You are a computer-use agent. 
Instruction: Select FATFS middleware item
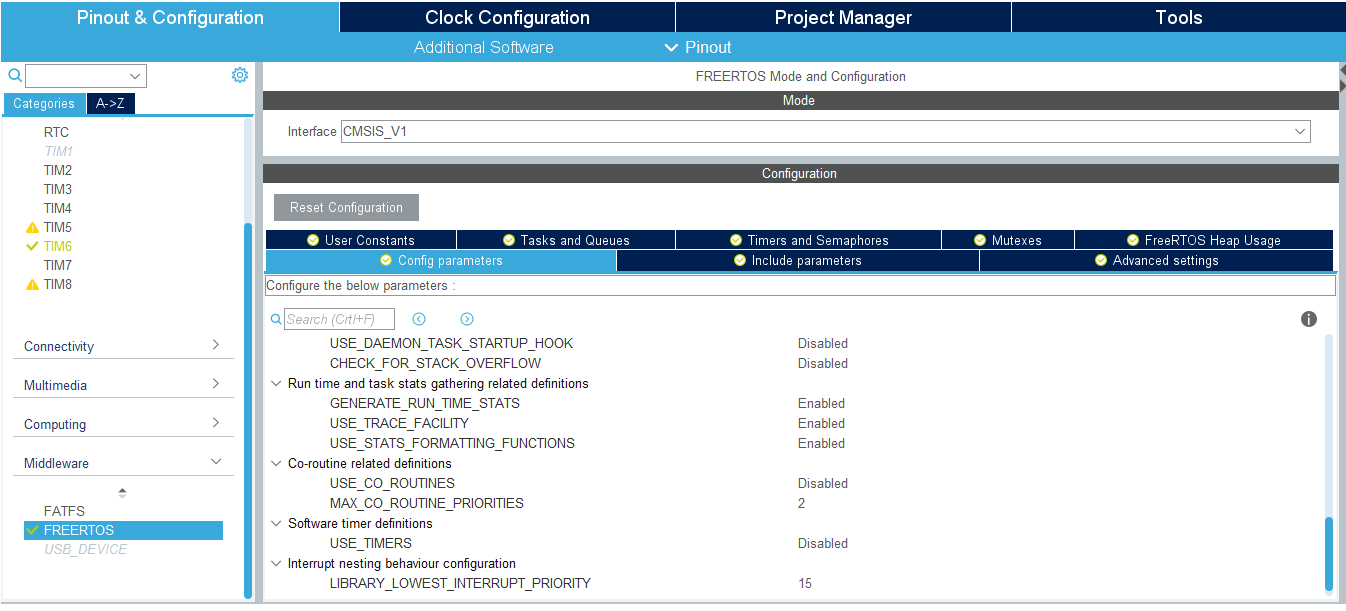64,511
